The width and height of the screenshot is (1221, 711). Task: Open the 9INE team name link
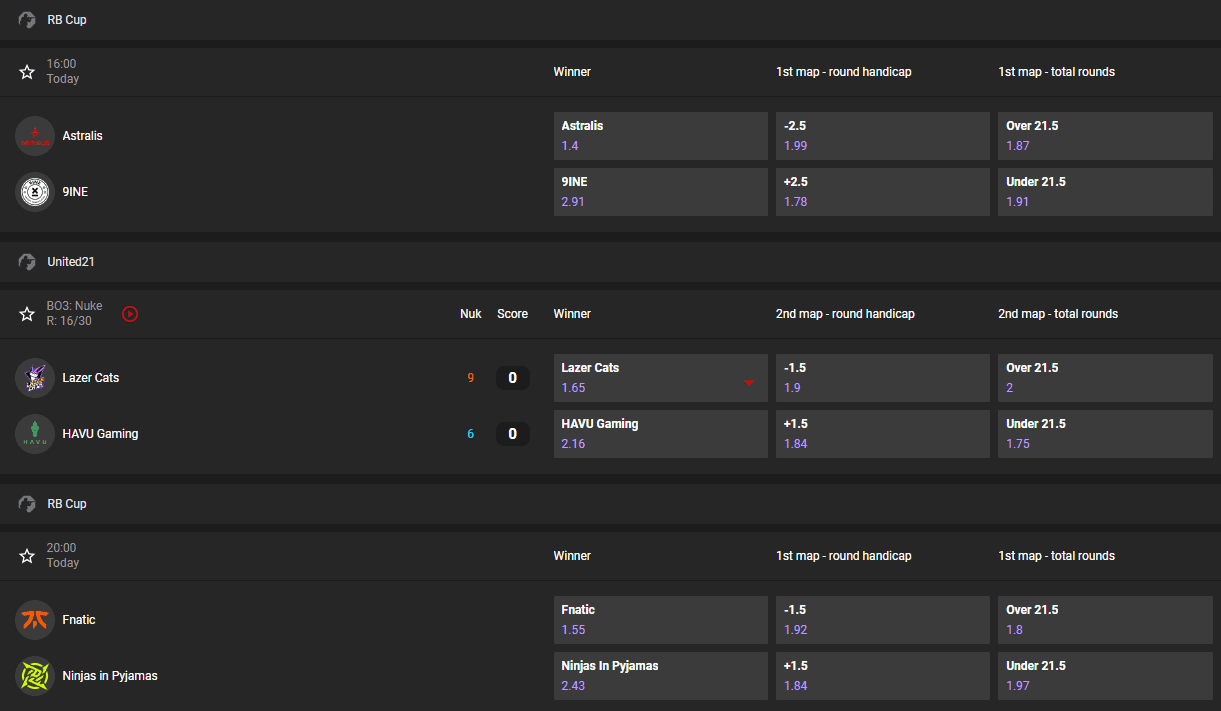pyautogui.click(x=75, y=192)
